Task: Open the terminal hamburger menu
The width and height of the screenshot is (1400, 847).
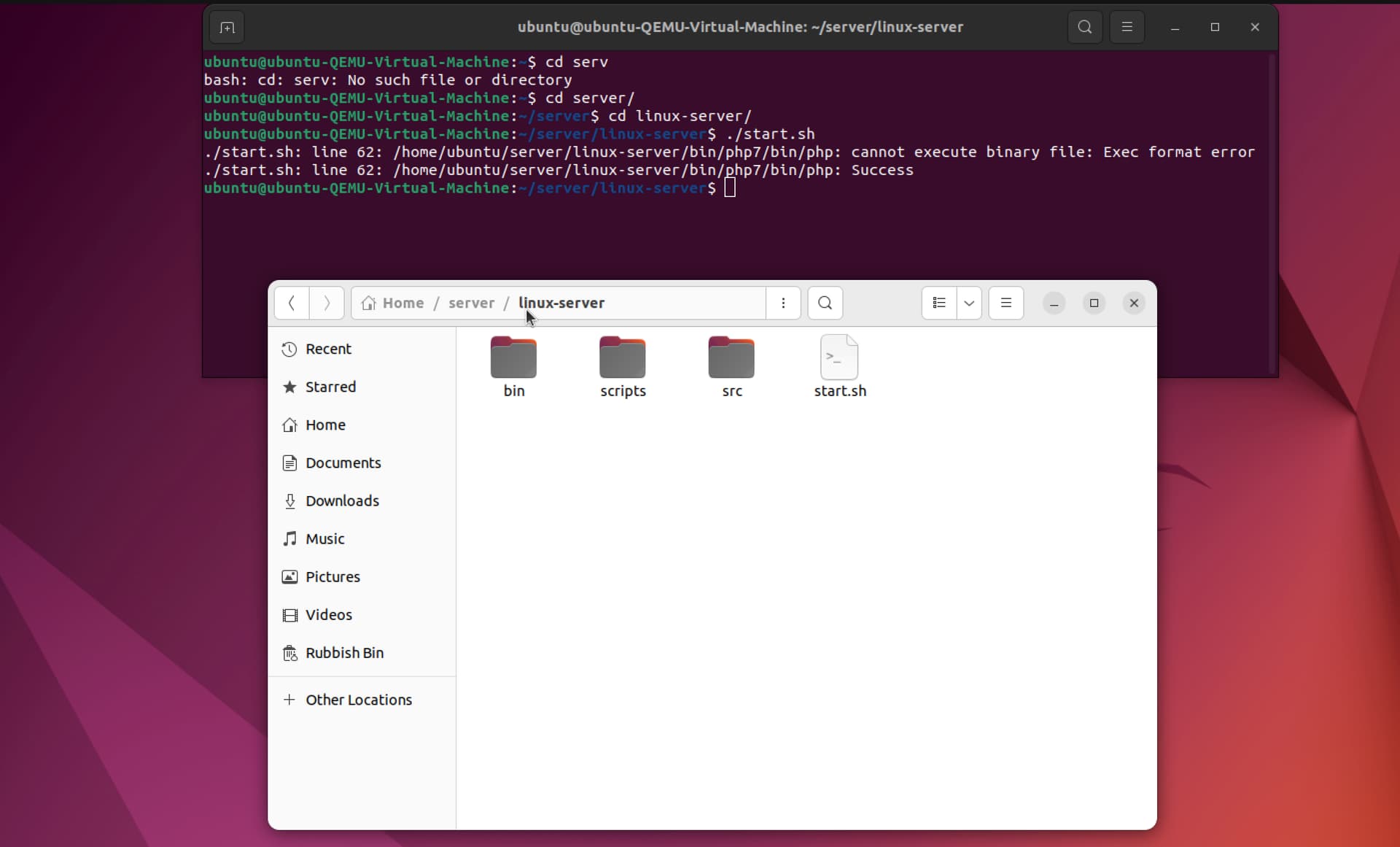Action: point(1127,28)
